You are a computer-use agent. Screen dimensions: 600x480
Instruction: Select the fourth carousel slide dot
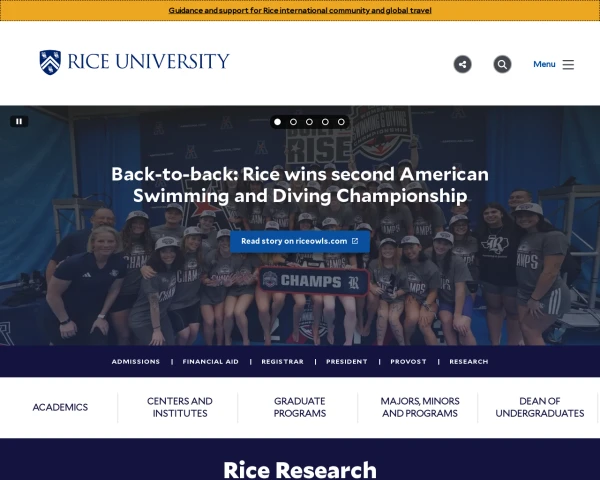[x=325, y=122]
